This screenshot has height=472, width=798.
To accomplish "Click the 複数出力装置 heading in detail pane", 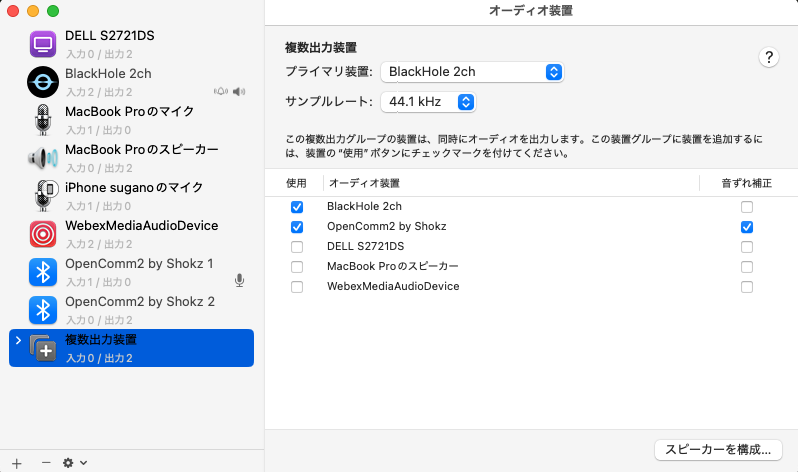I will click(321, 48).
